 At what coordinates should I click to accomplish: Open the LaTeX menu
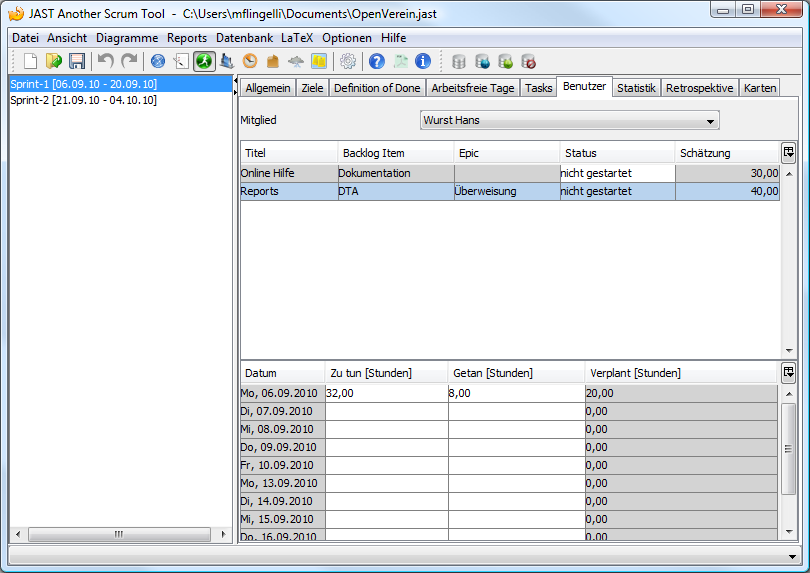[x=297, y=37]
